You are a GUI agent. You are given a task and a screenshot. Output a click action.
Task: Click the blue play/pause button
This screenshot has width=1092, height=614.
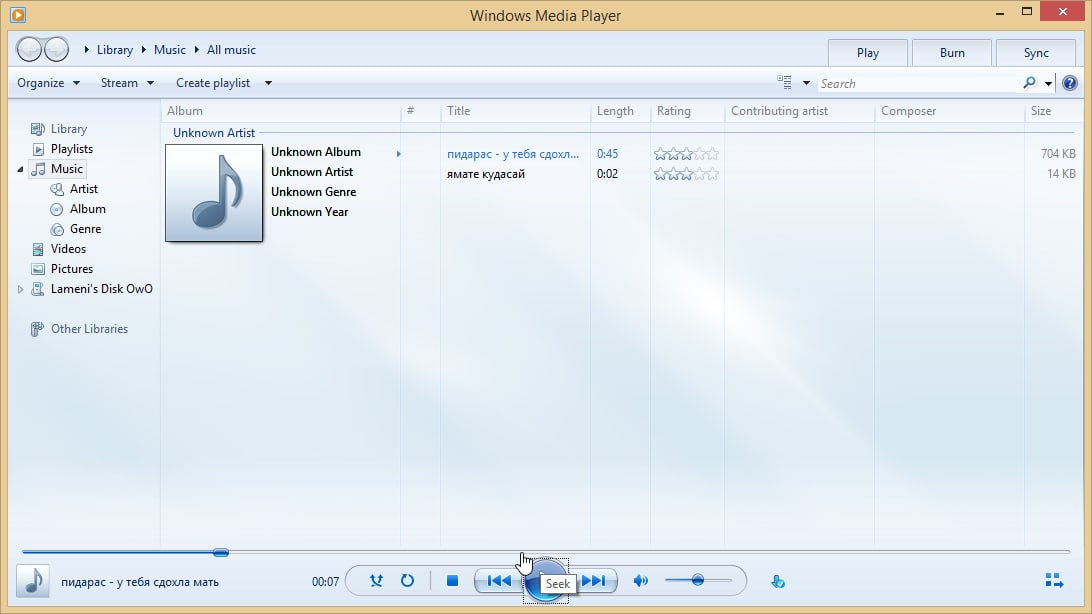pos(545,581)
